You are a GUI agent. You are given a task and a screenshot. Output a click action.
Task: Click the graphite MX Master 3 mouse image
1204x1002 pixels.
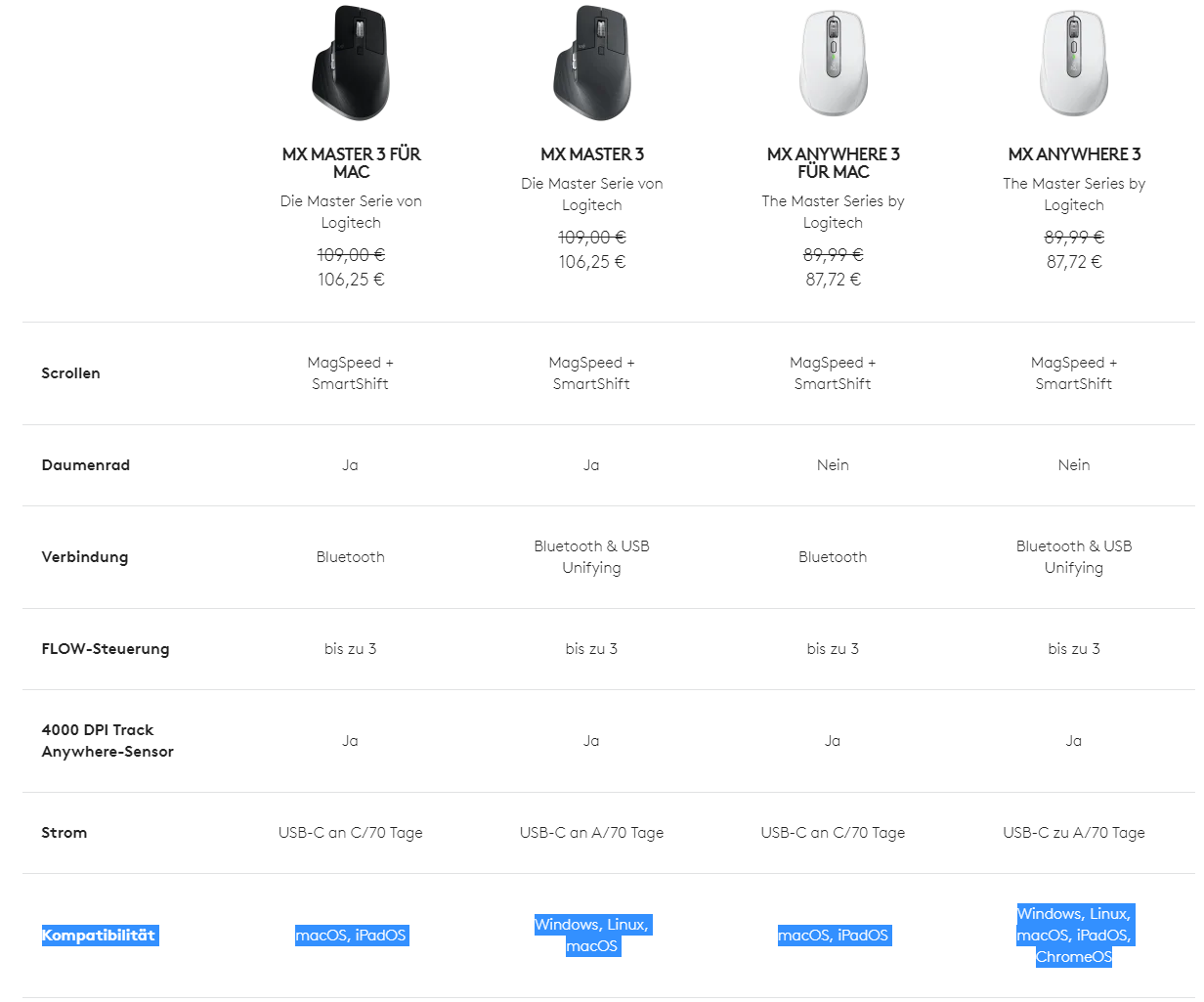pyautogui.click(x=592, y=63)
